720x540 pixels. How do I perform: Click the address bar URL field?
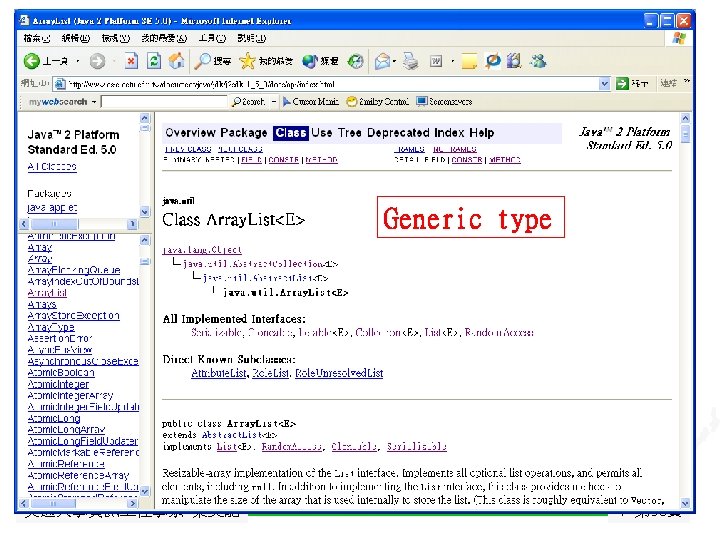coord(333,84)
